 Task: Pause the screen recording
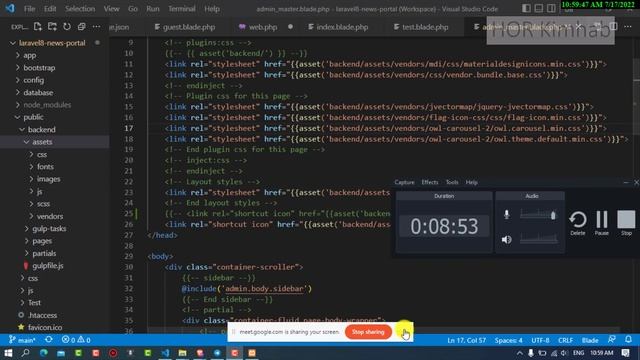[x=602, y=223]
